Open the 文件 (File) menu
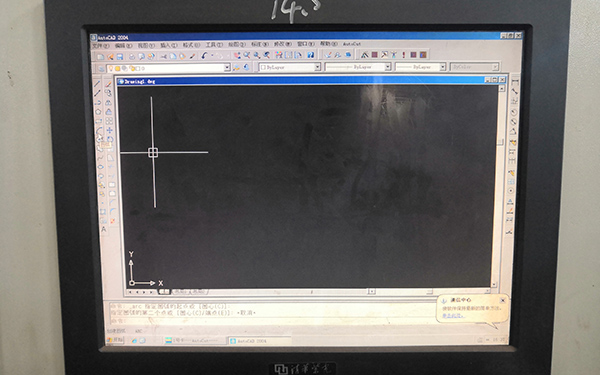This screenshot has width=600, height=375. tap(100, 46)
